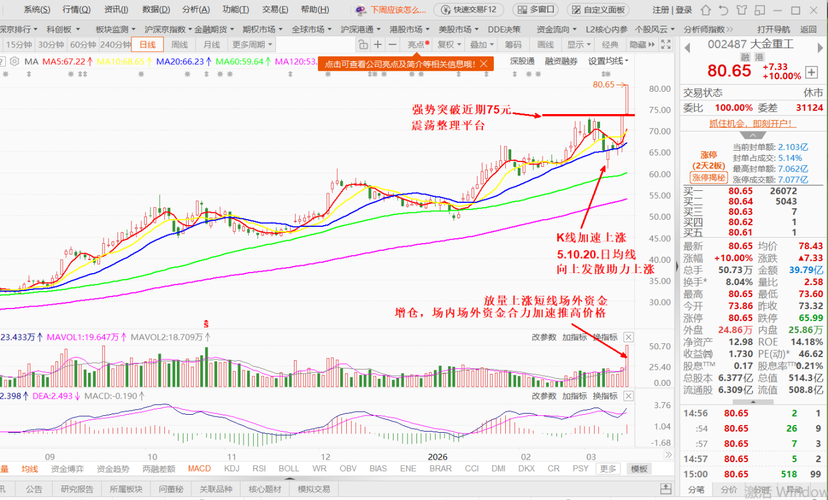Viewport: 828px width, 500px height.
Task: Click 登录 login link
Action: (683, 10)
